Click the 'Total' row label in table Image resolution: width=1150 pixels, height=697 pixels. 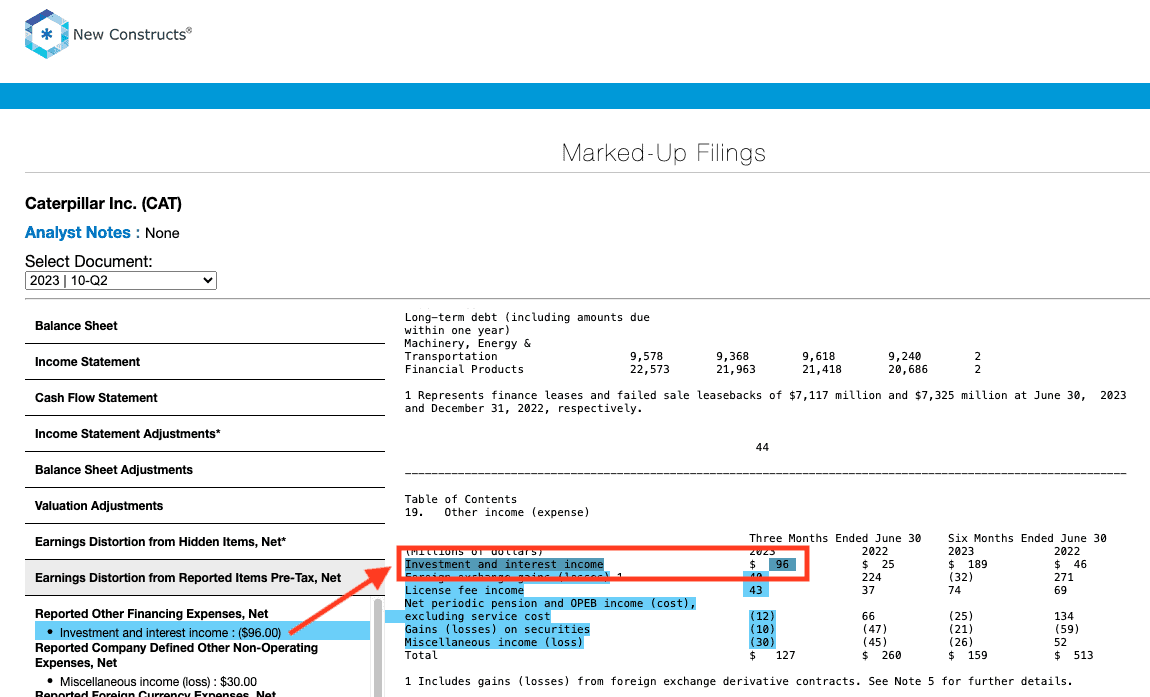pos(421,655)
